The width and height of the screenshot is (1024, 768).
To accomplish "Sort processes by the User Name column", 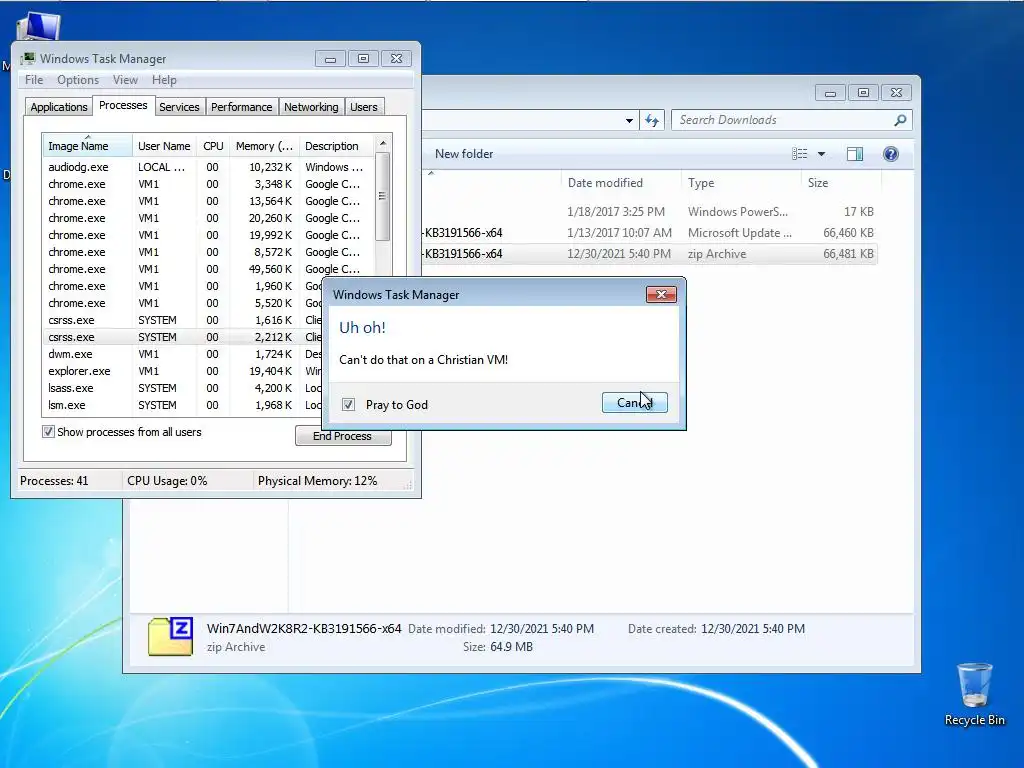I will coord(164,146).
